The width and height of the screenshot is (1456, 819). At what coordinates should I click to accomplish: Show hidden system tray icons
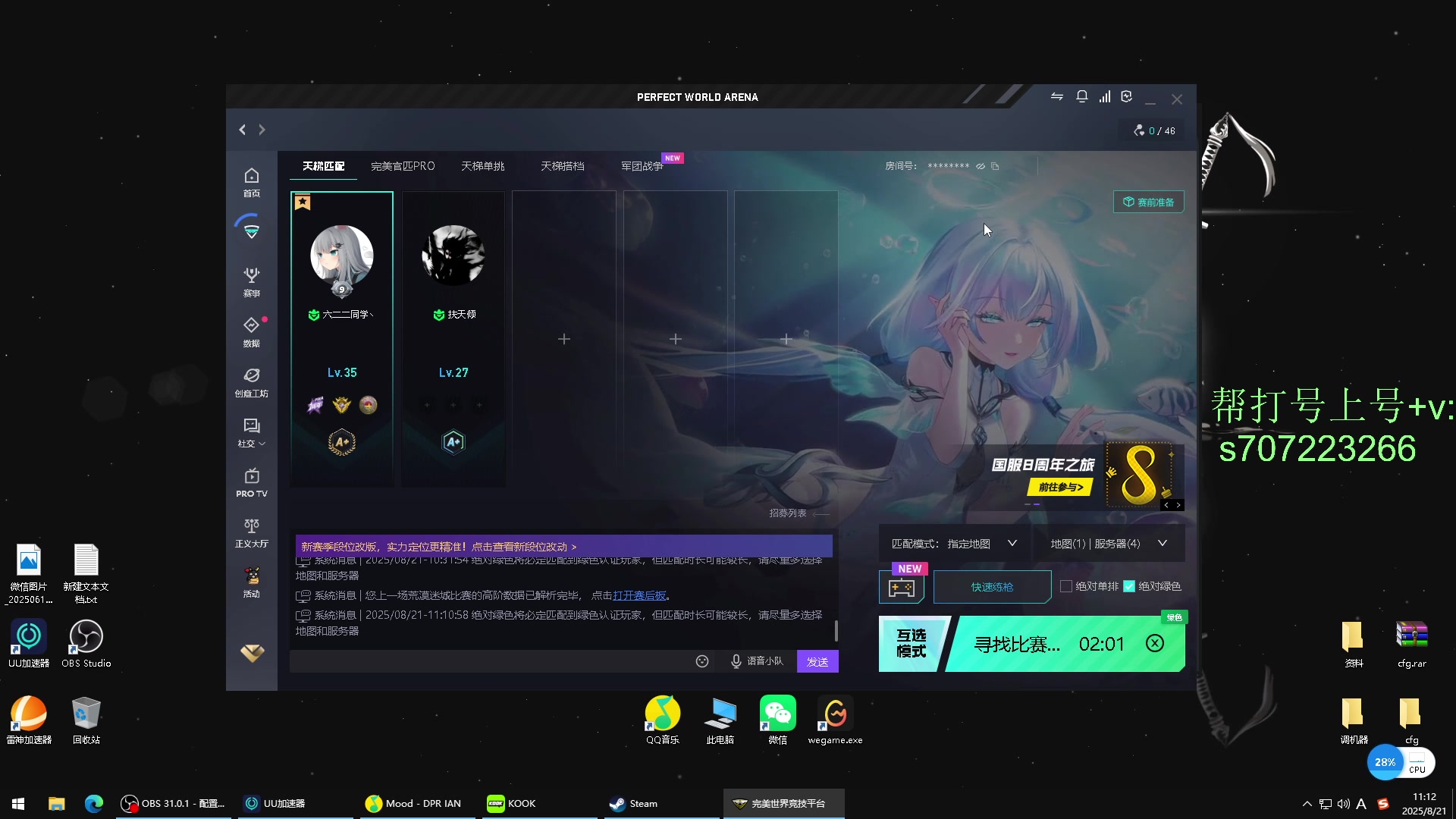pyautogui.click(x=1307, y=804)
